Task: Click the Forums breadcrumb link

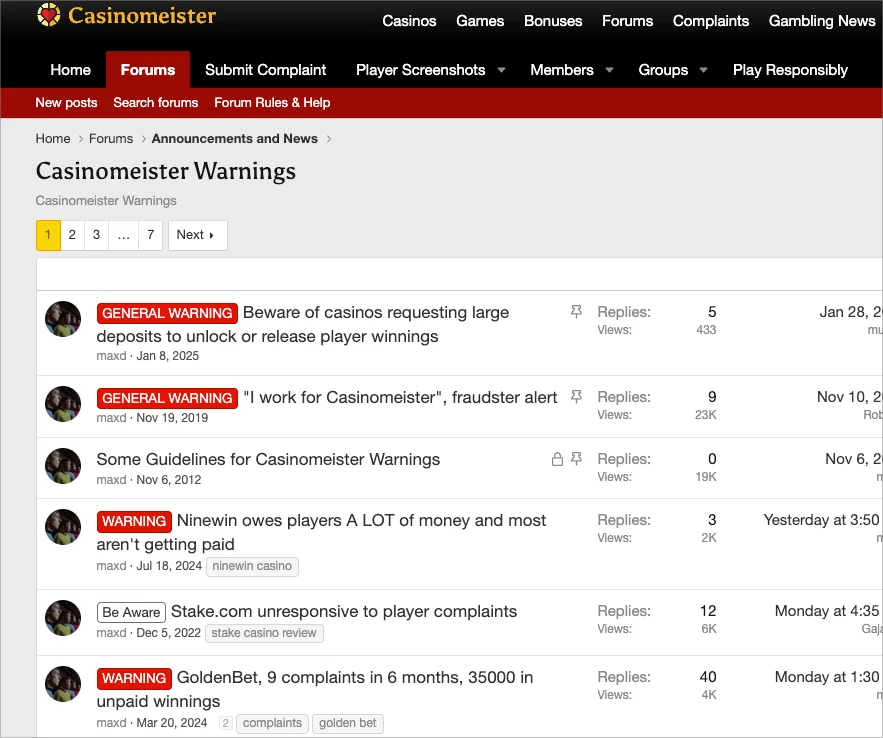Action: coord(111,138)
